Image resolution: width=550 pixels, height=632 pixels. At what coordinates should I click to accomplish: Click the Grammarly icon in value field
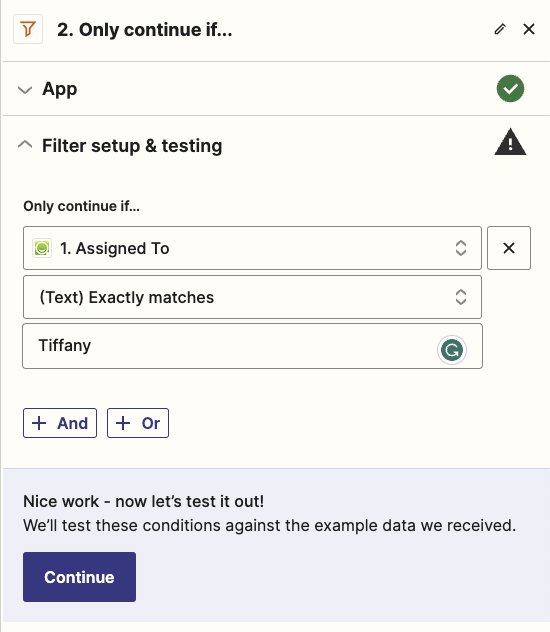[x=452, y=350]
